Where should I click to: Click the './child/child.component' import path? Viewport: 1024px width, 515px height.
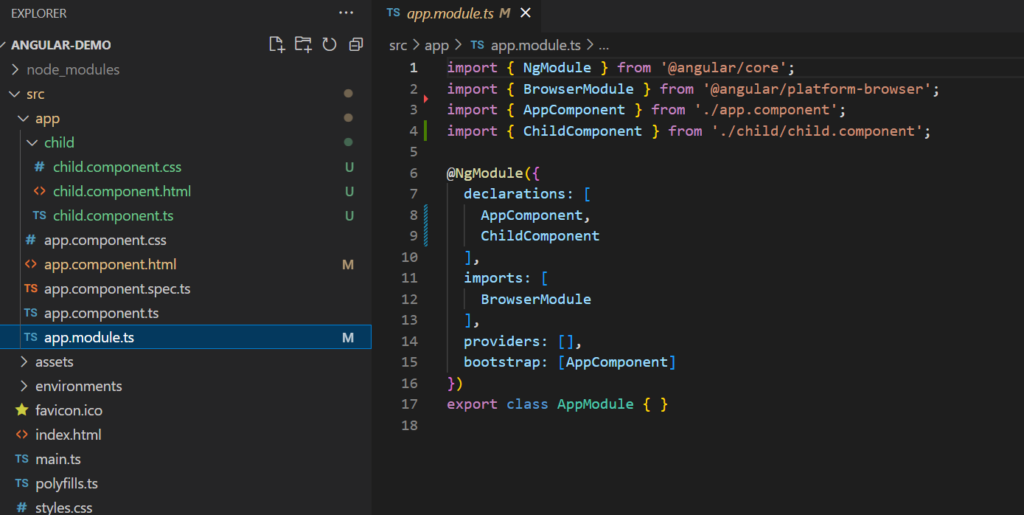tap(817, 131)
